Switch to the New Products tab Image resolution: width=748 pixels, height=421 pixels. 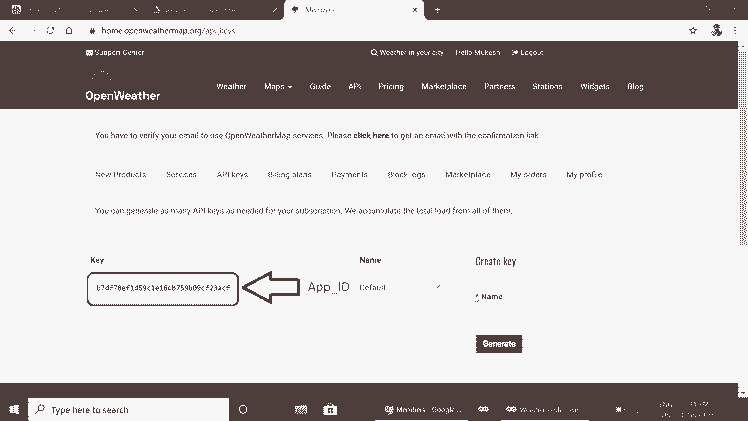(x=121, y=175)
